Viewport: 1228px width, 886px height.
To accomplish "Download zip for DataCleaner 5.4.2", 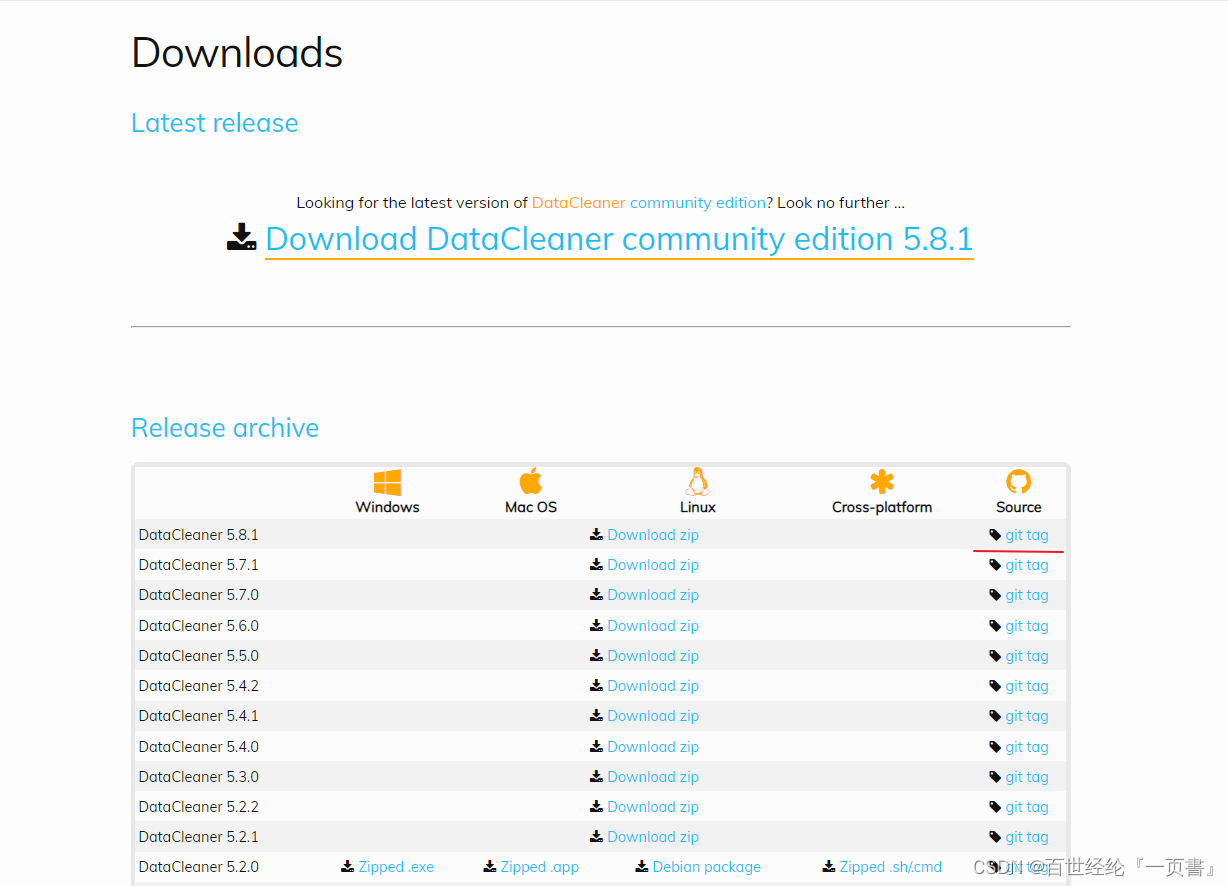I will (x=653, y=686).
